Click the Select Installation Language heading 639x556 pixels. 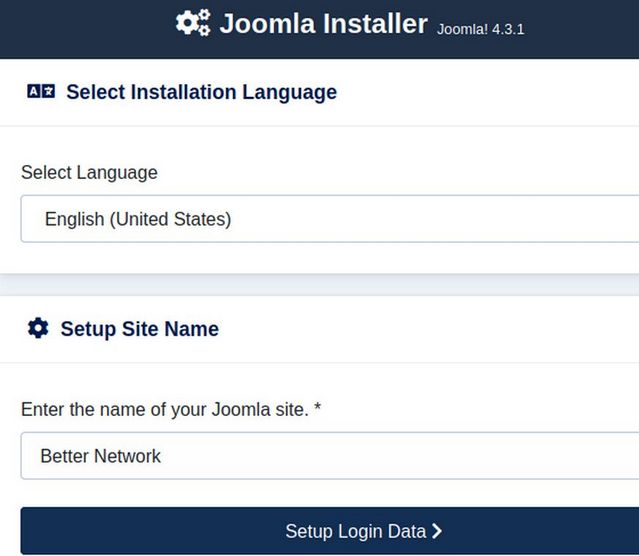[201, 92]
